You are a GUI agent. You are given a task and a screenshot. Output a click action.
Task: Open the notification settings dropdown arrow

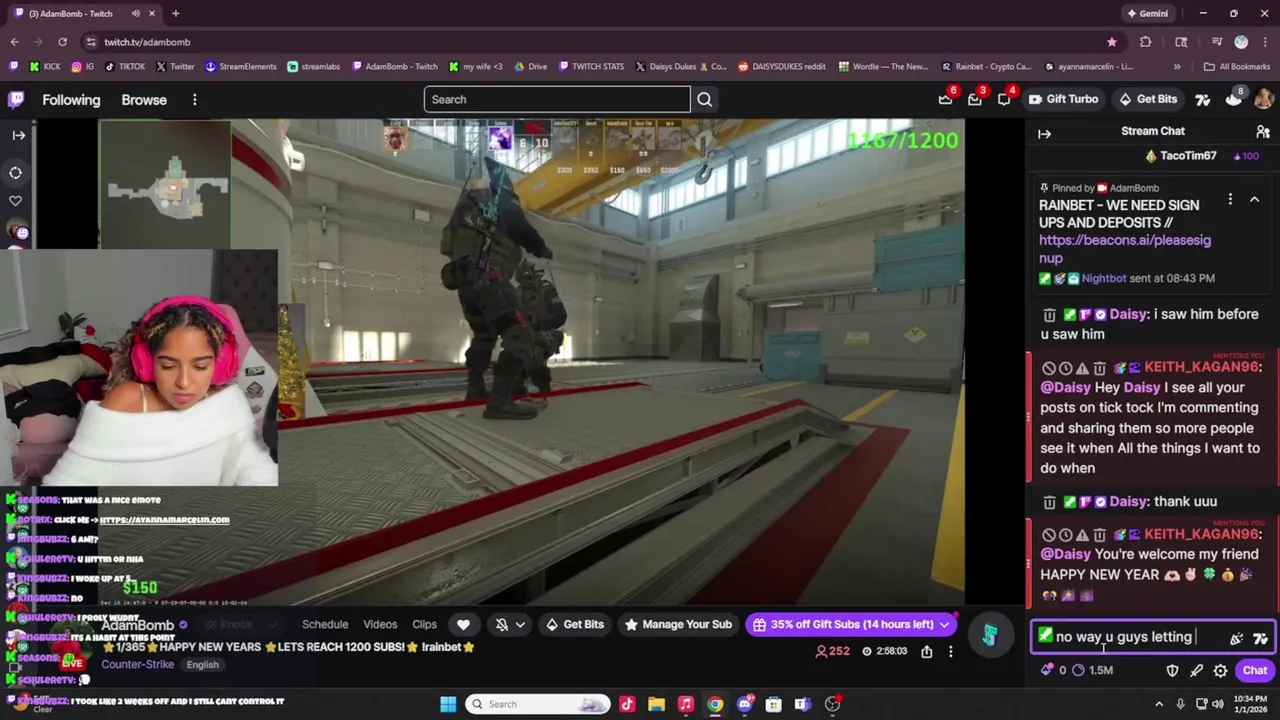click(x=520, y=624)
